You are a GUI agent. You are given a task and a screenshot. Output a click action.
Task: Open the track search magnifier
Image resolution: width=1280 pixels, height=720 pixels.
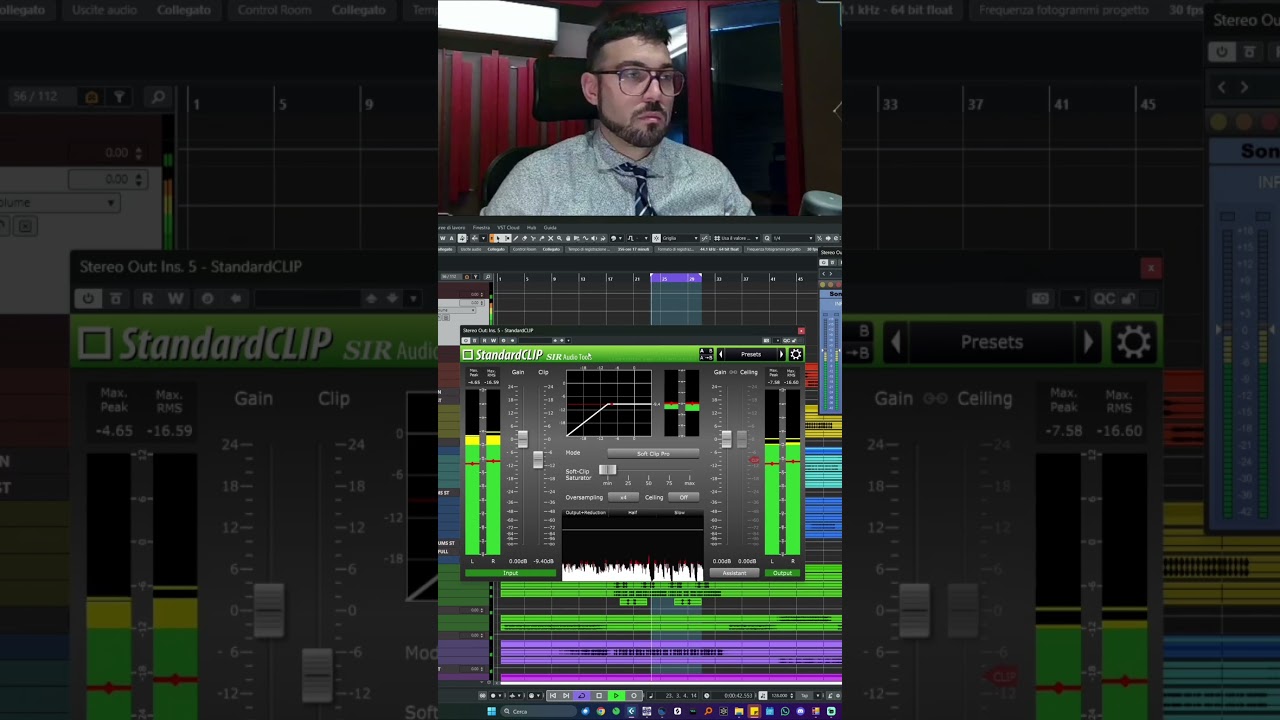pos(488,277)
